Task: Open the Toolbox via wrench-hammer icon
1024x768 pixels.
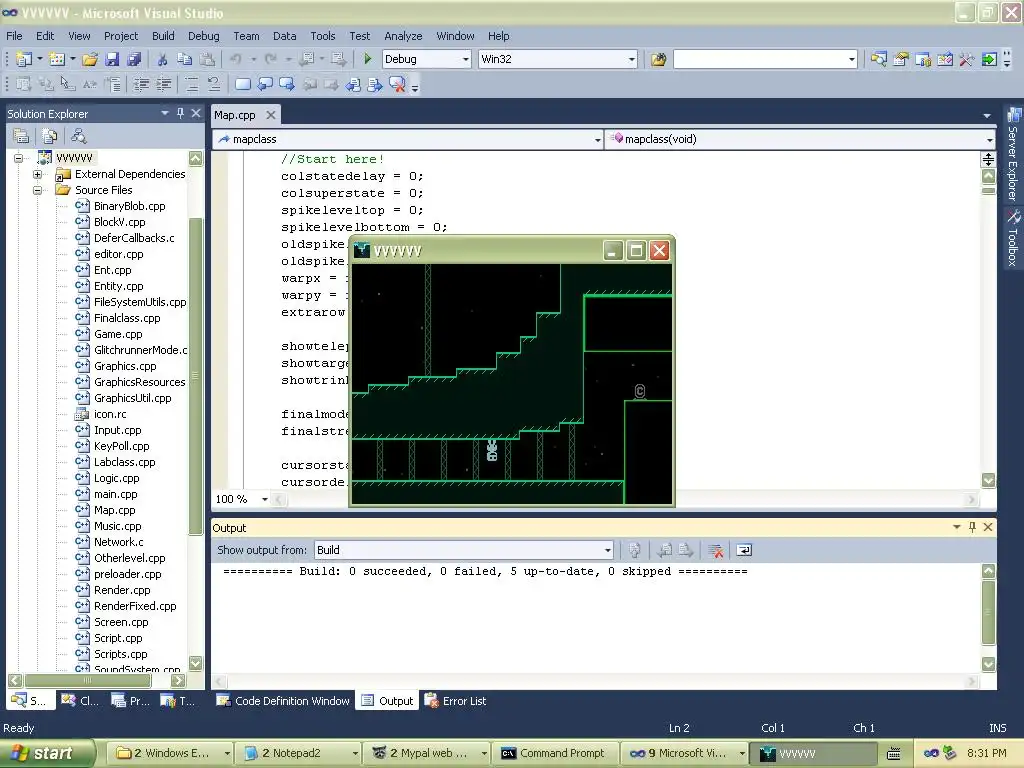Action: (x=967, y=59)
